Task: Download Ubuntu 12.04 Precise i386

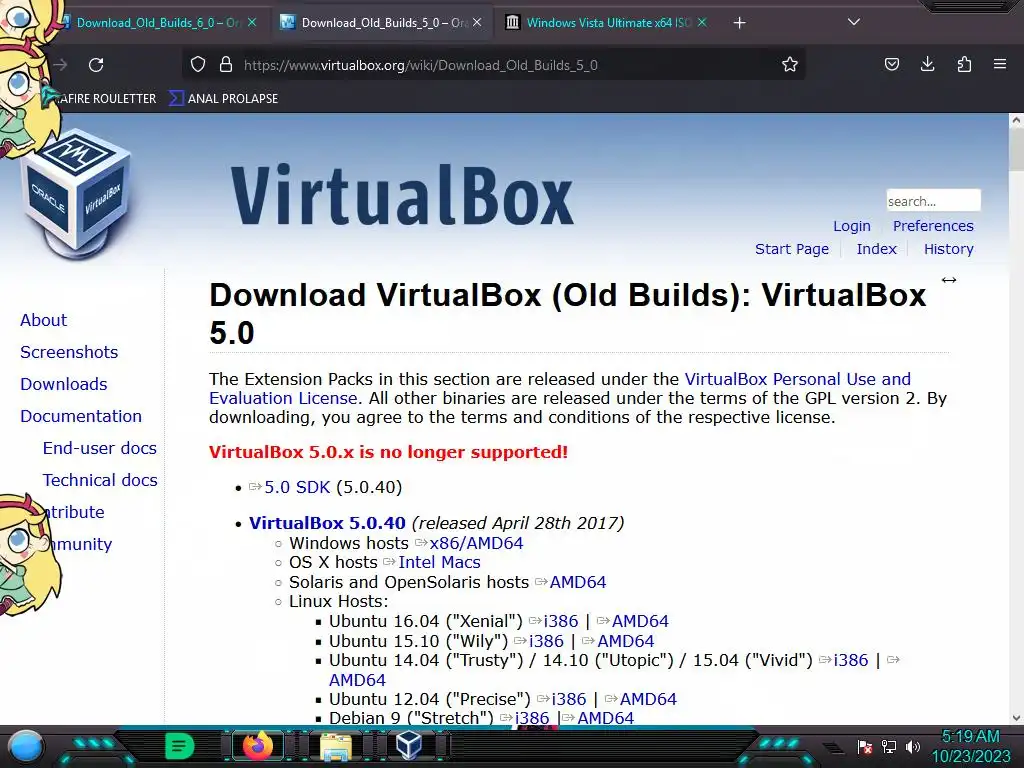Action: click(x=569, y=699)
